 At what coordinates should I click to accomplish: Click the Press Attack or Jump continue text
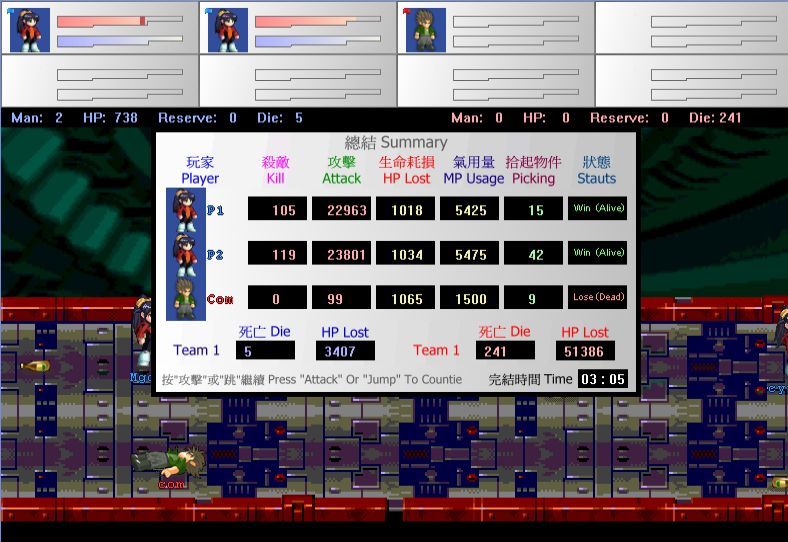click(x=312, y=380)
